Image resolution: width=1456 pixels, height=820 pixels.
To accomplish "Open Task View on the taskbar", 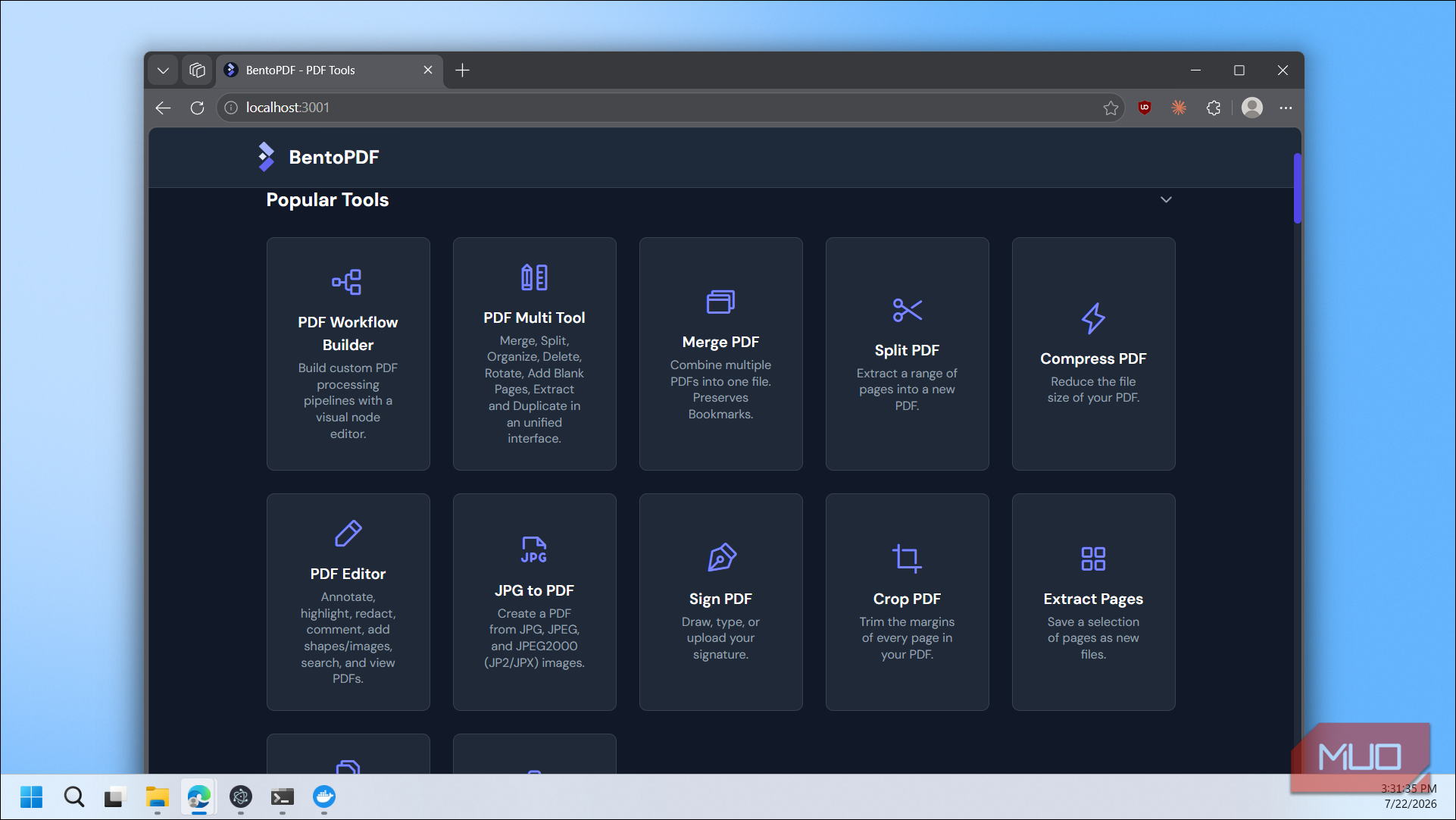I will pos(114,797).
